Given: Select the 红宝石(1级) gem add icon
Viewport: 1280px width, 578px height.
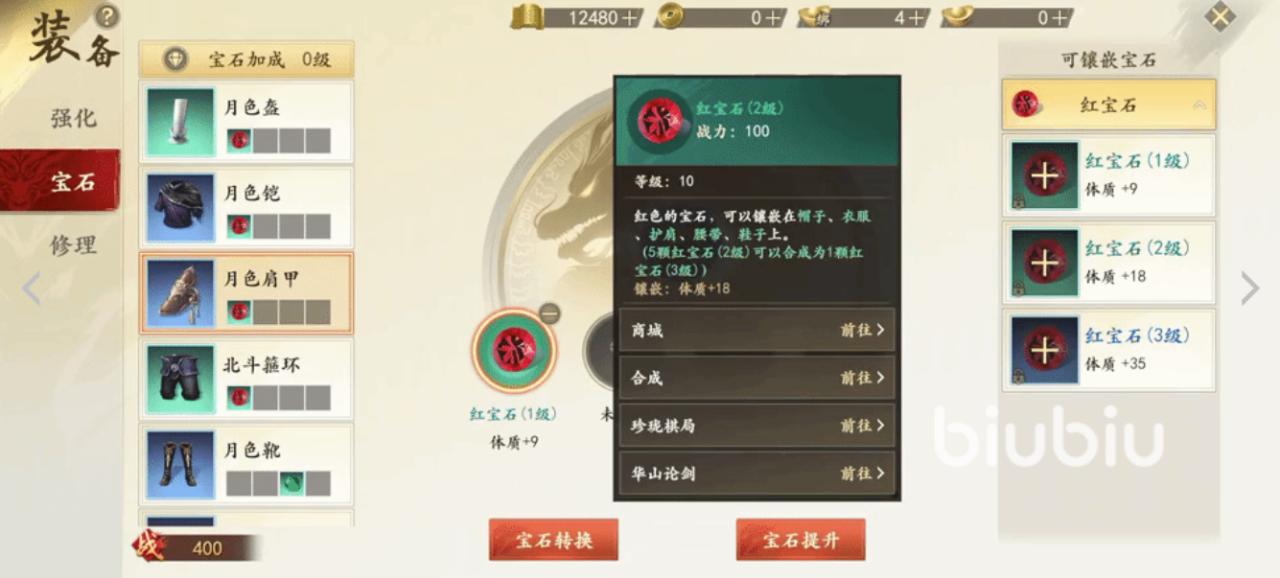Looking at the screenshot, I should coord(1045,176).
